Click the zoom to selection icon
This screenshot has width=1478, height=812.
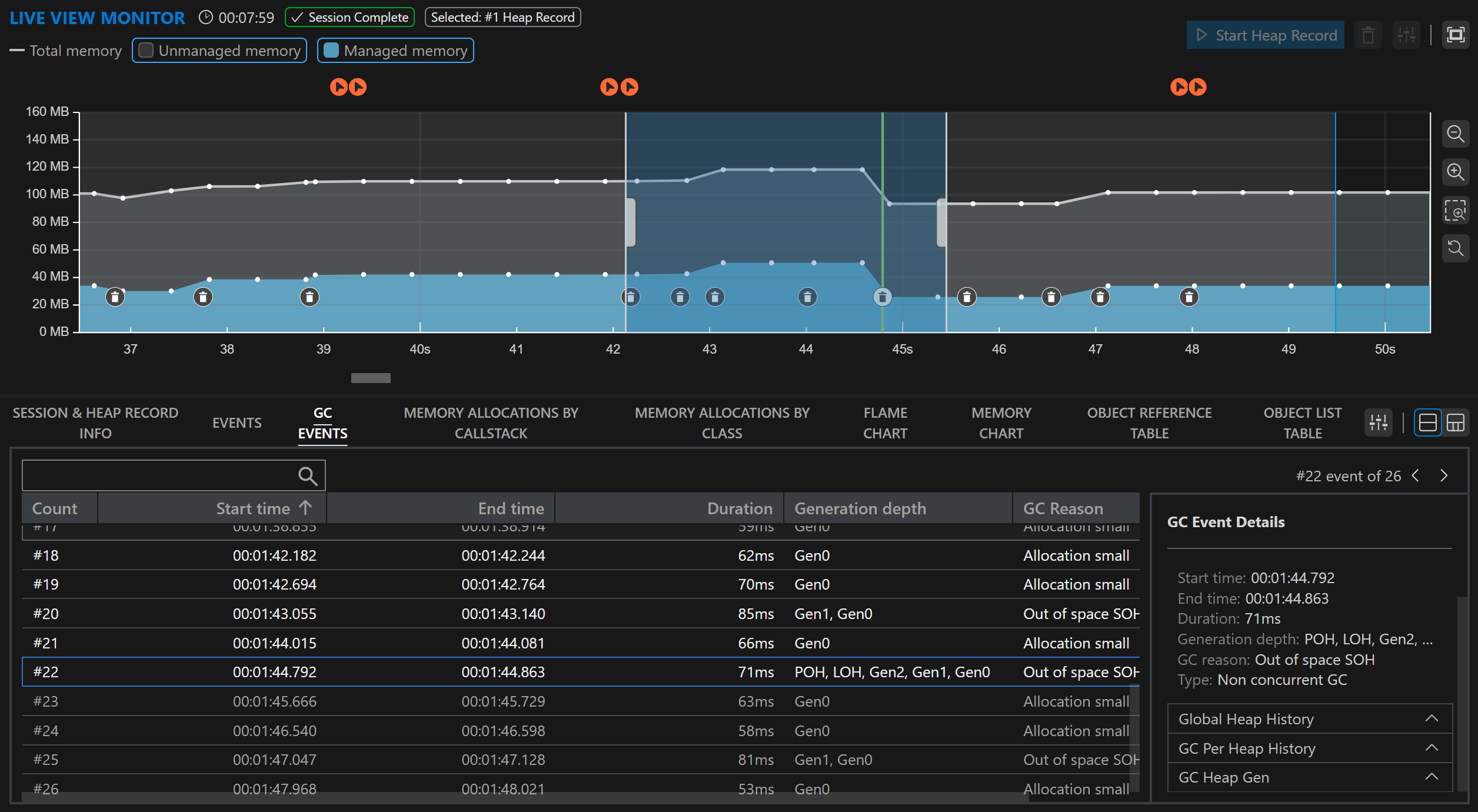1455,210
